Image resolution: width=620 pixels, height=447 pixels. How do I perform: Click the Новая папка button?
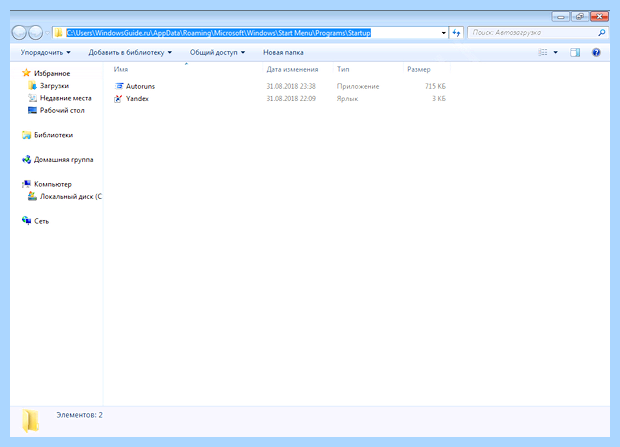pyautogui.click(x=283, y=52)
